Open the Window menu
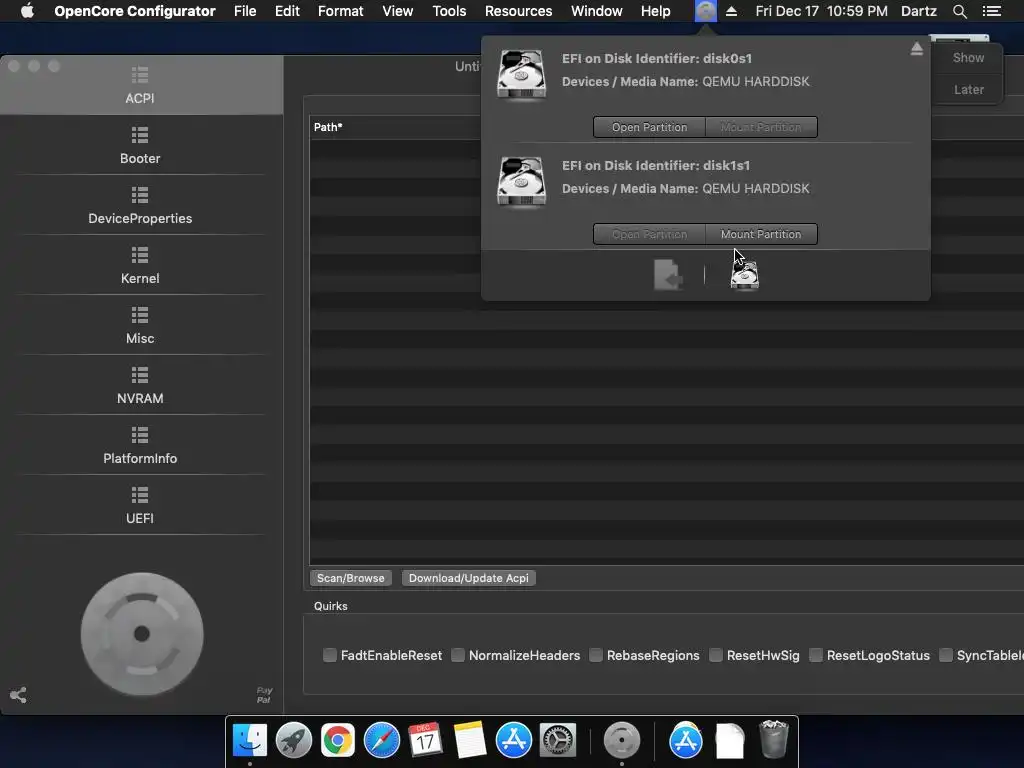The width and height of the screenshot is (1024, 768). coord(596,11)
